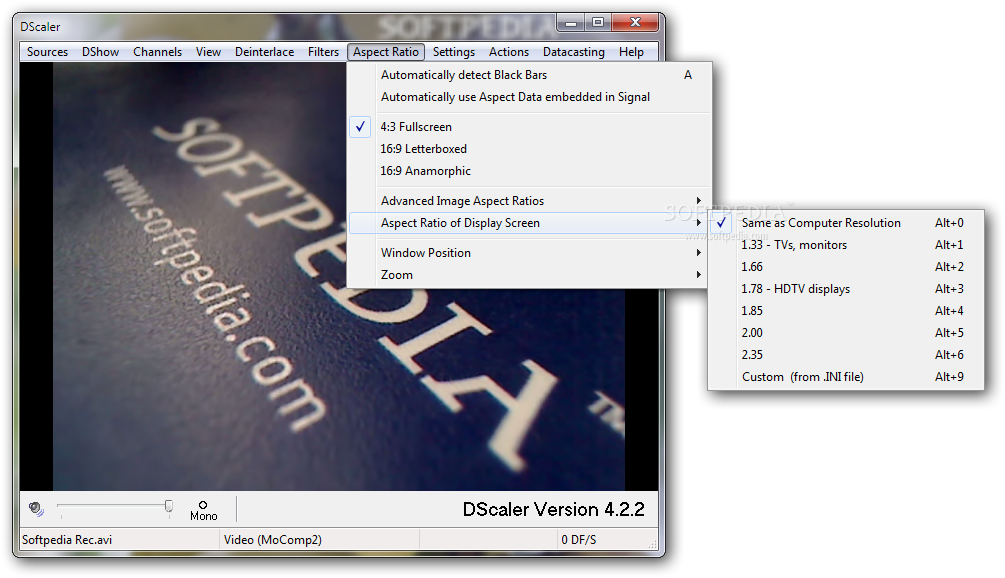Screen dimensions: 1005x578
Task: Choose the 1.85 display ratio
Action: point(846,311)
